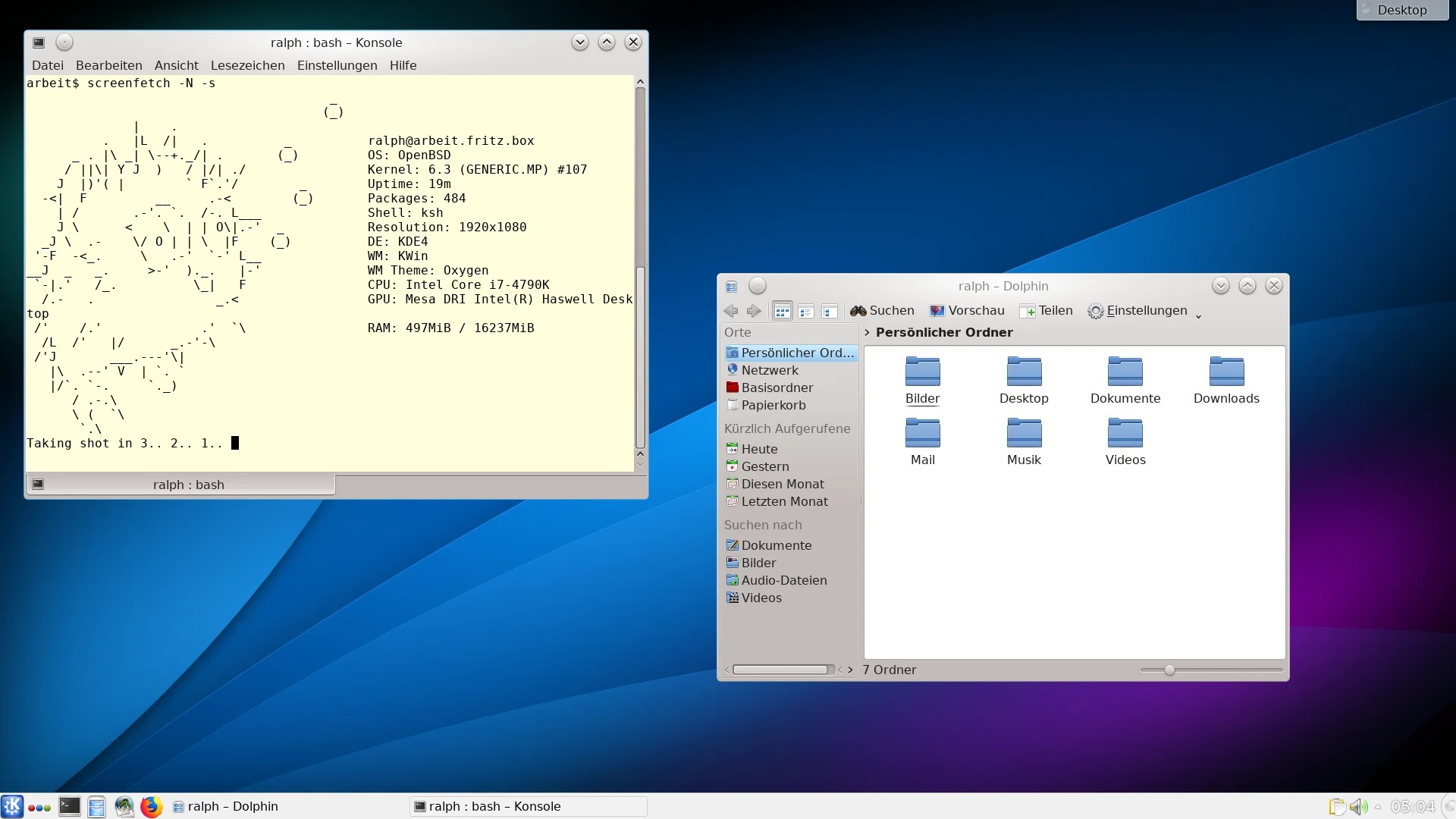Switch Dolphin to compact view
Image resolution: width=1456 pixels, height=819 pixels.
[x=806, y=311]
